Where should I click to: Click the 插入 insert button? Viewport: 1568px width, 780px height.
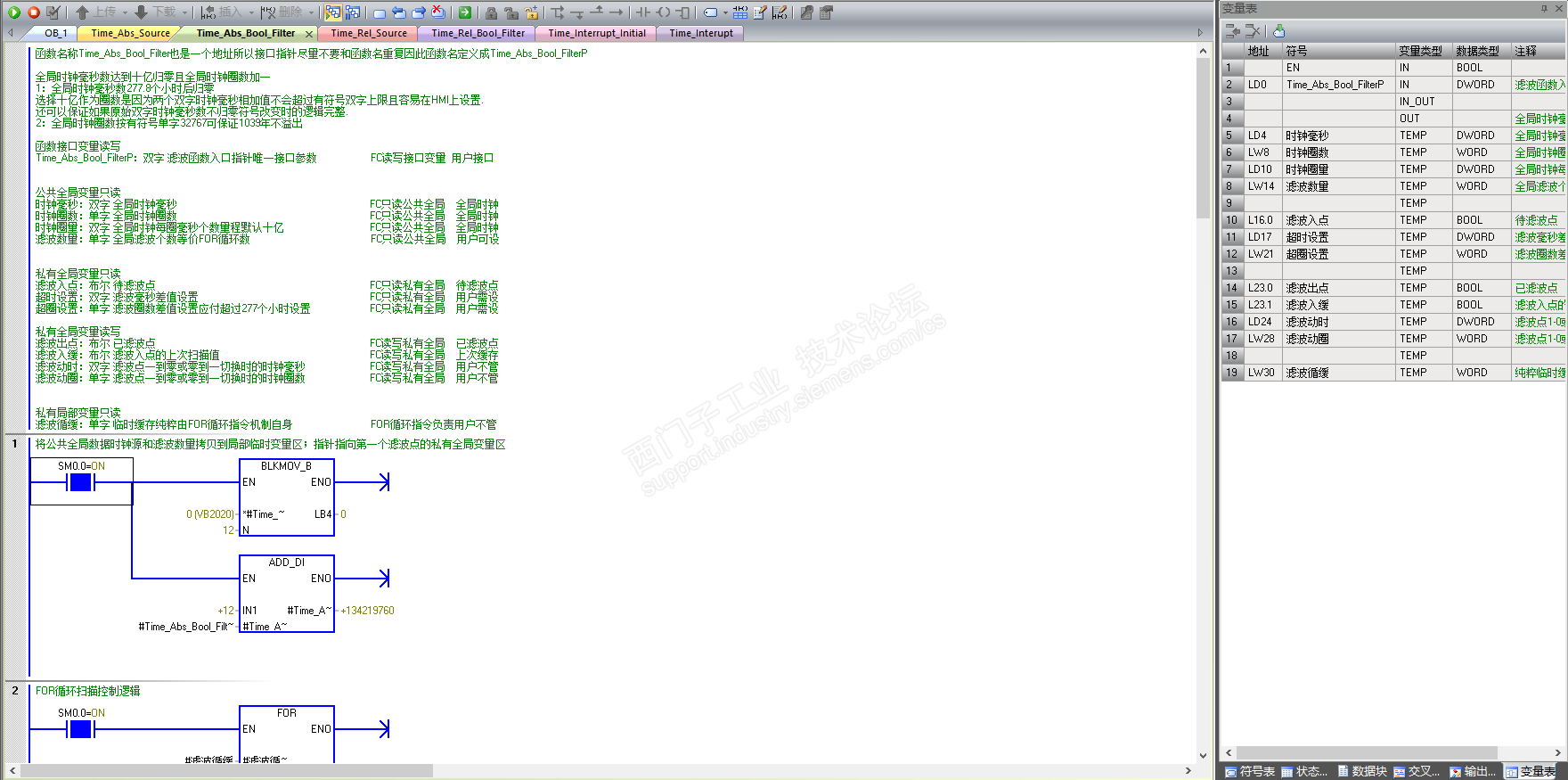[x=222, y=12]
